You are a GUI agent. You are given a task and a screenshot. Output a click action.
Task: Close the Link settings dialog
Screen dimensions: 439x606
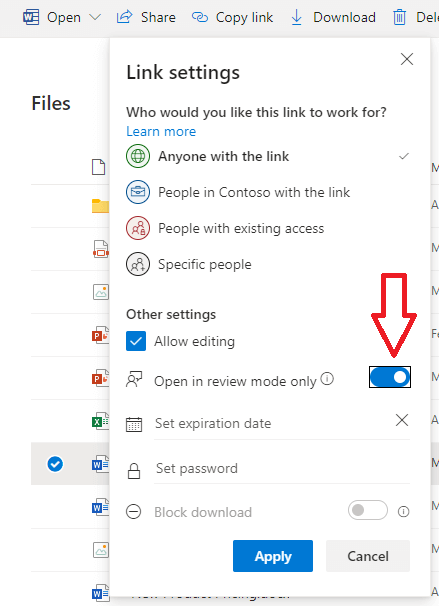pos(407,59)
